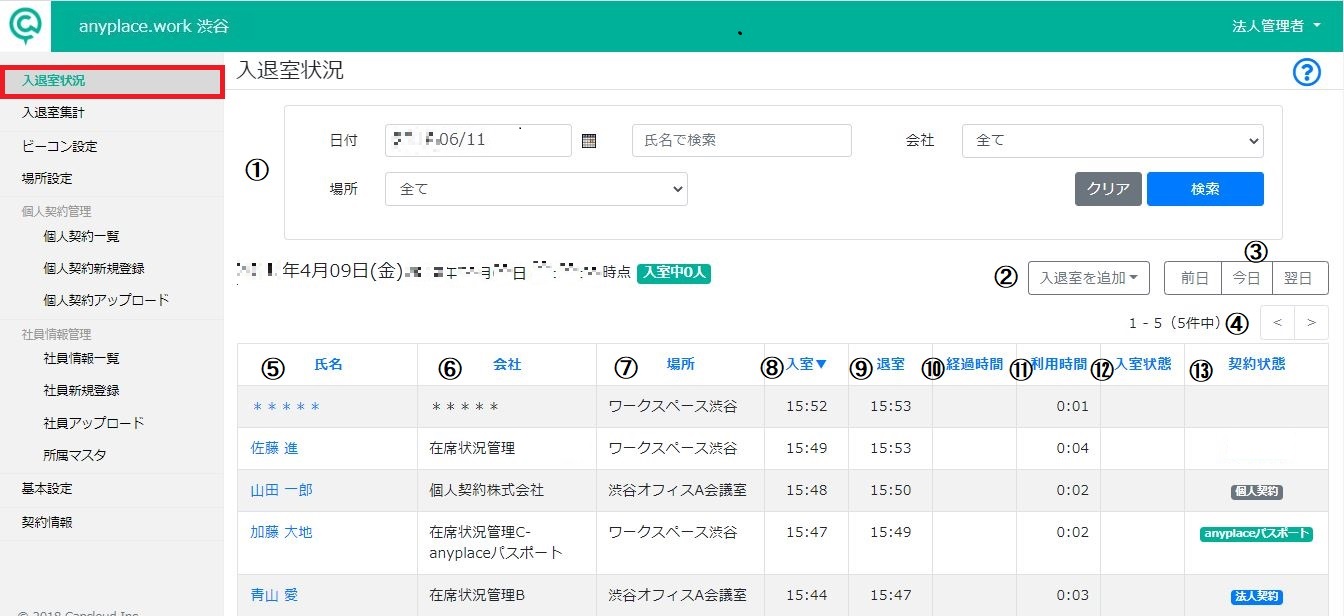Viewport: 1344px width, 616px height.
Task: Open 社員アップロード in the sidebar
Action: [94, 423]
